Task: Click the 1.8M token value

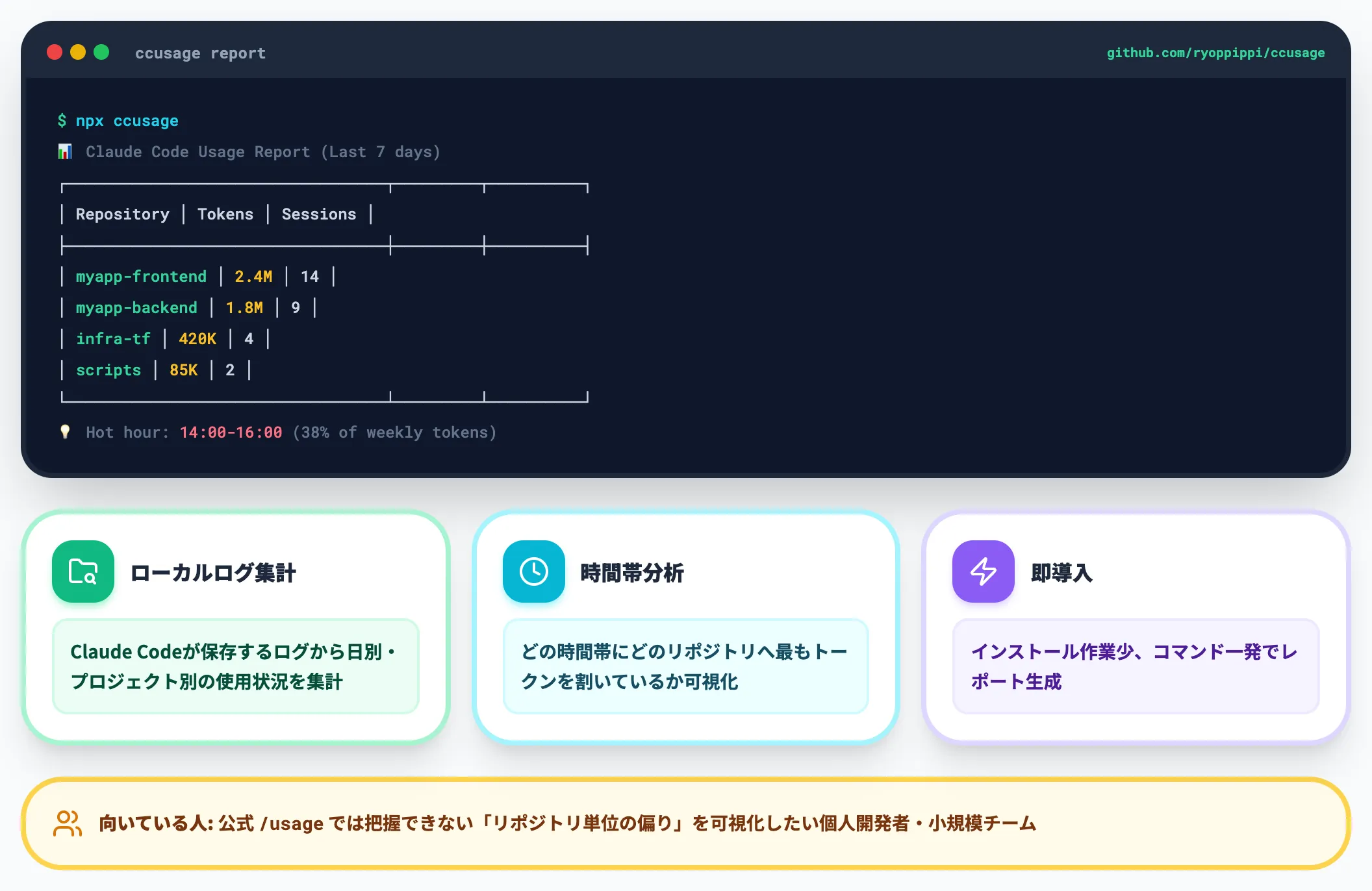Action: (x=244, y=308)
